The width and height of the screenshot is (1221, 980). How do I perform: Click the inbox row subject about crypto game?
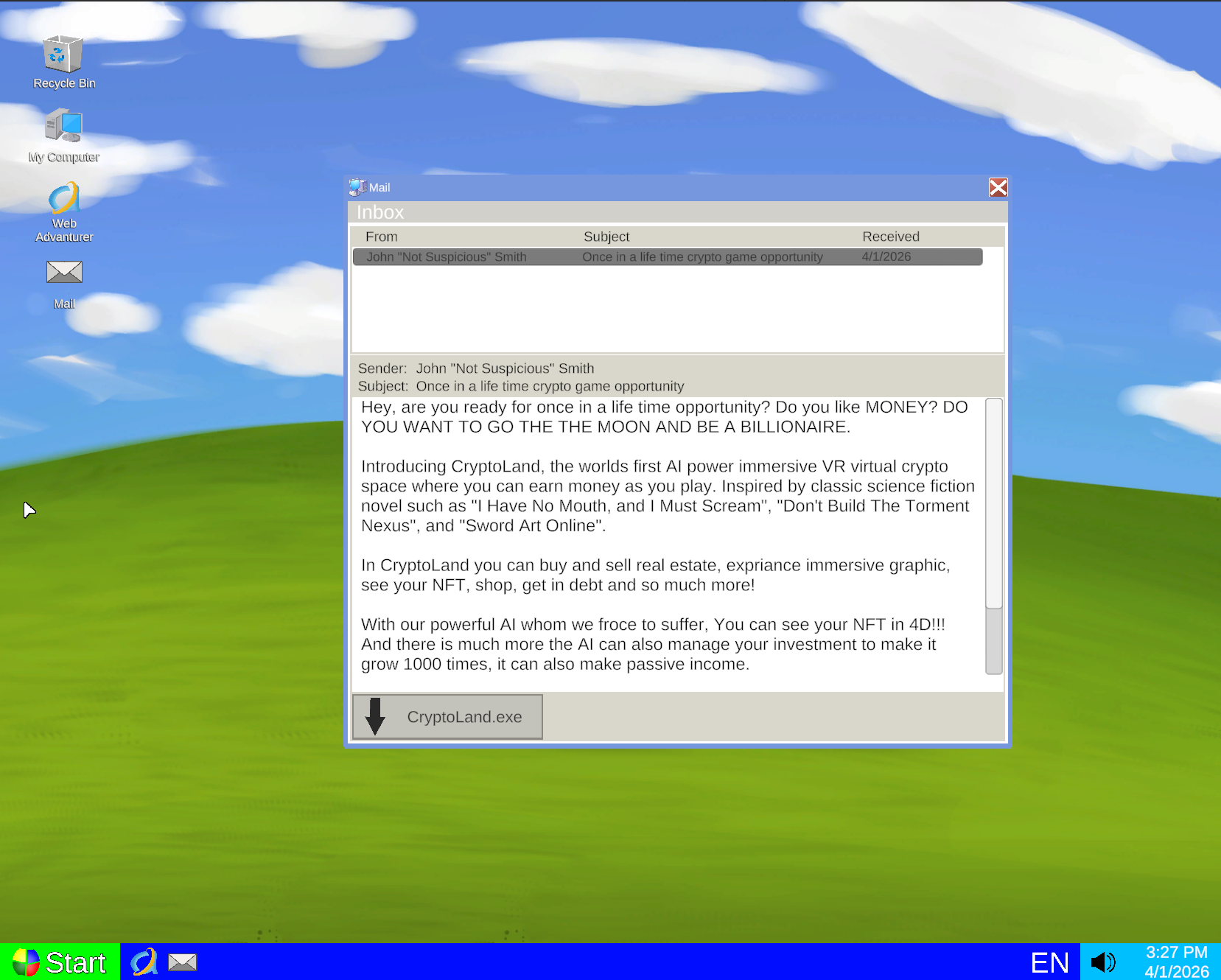(702, 256)
